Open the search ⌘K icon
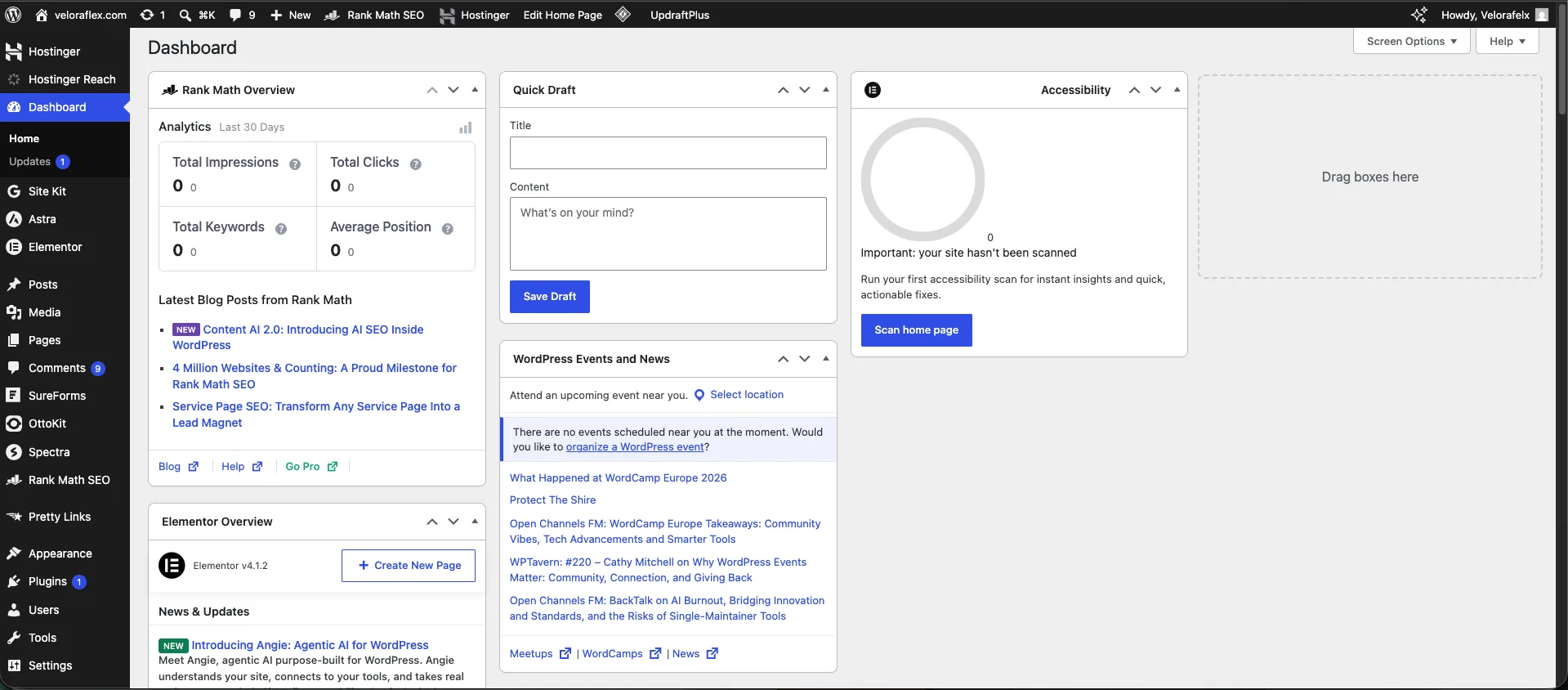 tap(197, 15)
